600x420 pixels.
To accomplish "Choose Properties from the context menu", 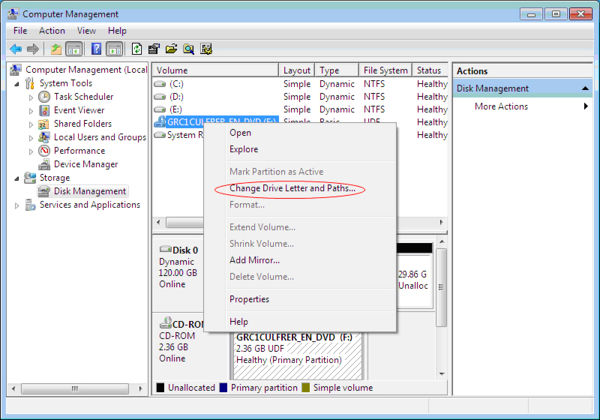I will click(249, 299).
